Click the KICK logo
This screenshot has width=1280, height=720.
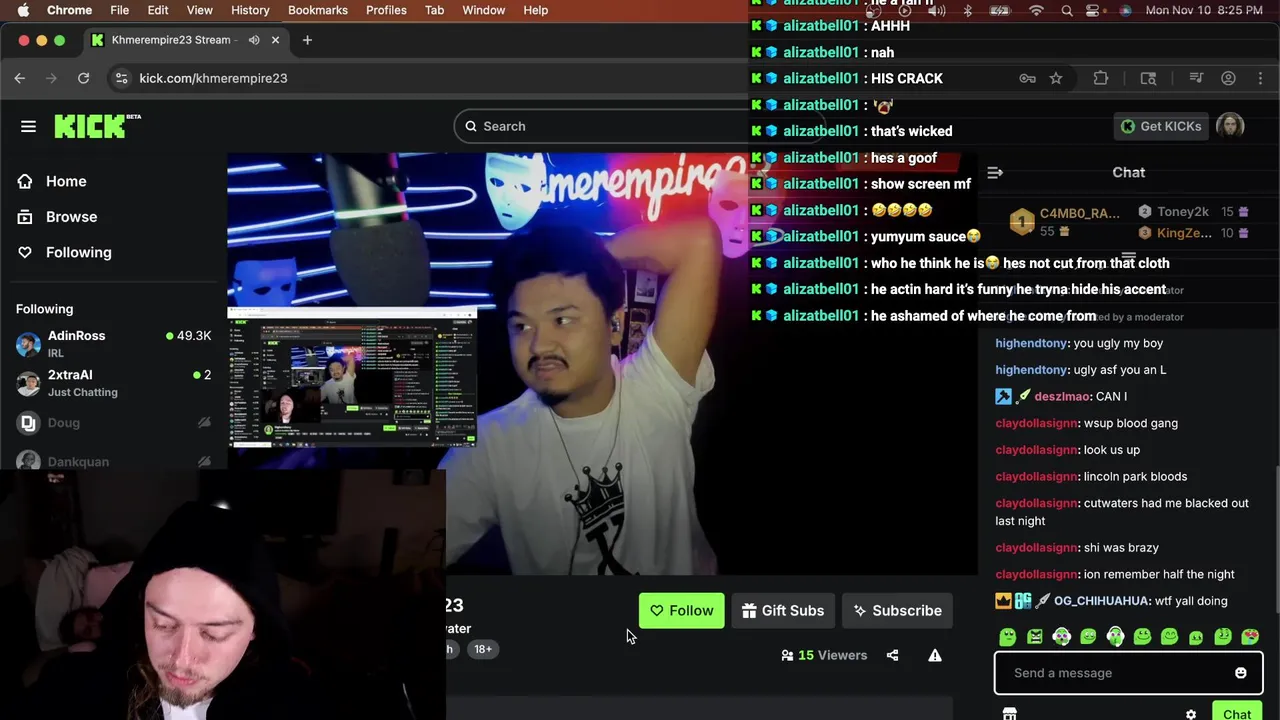pos(97,125)
